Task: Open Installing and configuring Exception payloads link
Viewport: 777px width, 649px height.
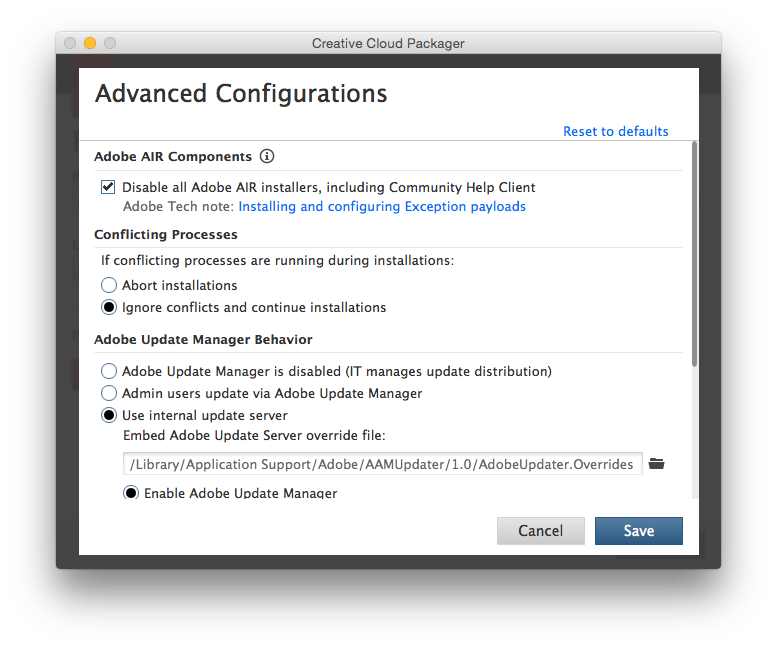Action: click(x=382, y=206)
